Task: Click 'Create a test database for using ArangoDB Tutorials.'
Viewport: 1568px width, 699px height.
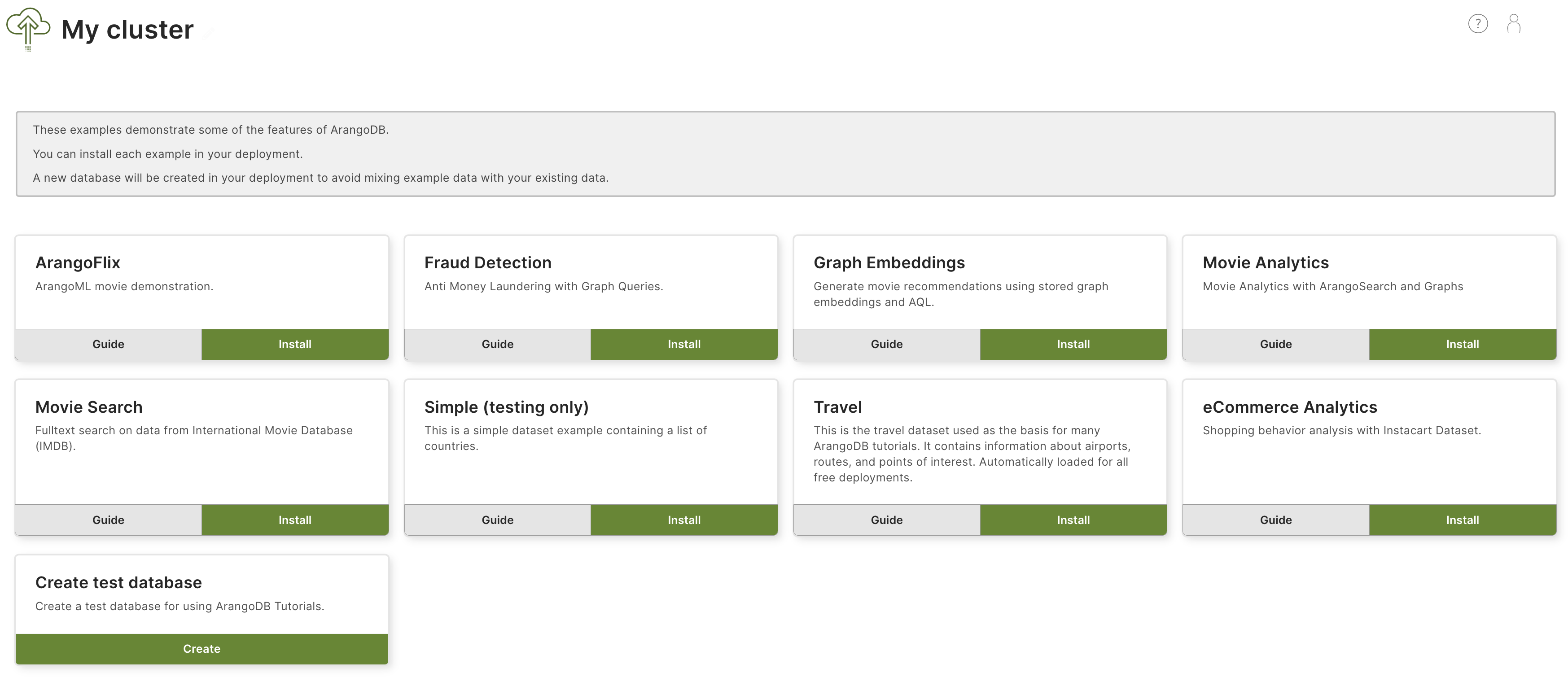Action: 180,607
